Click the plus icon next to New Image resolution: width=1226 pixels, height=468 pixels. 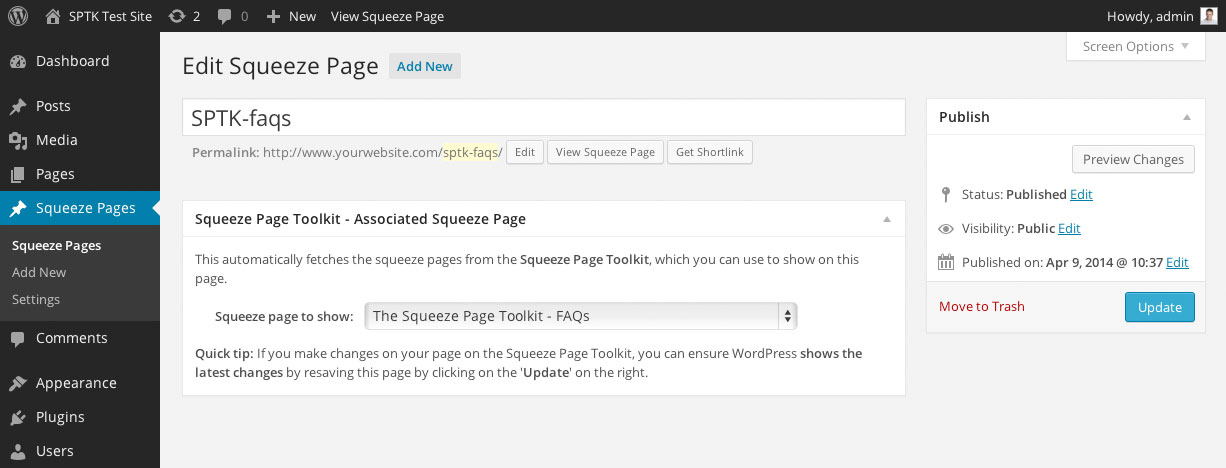point(273,16)
